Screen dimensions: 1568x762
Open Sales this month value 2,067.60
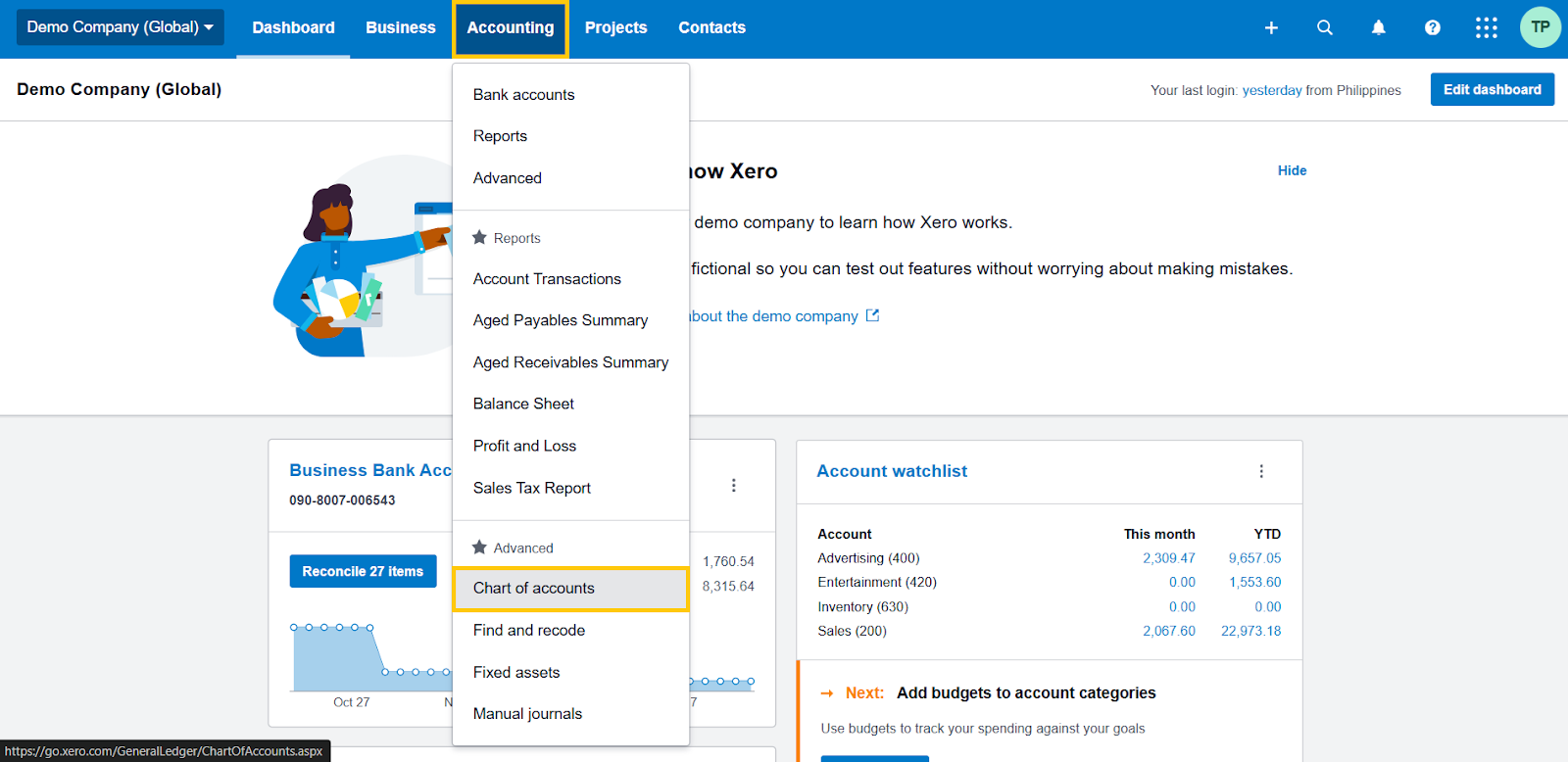1169,631
